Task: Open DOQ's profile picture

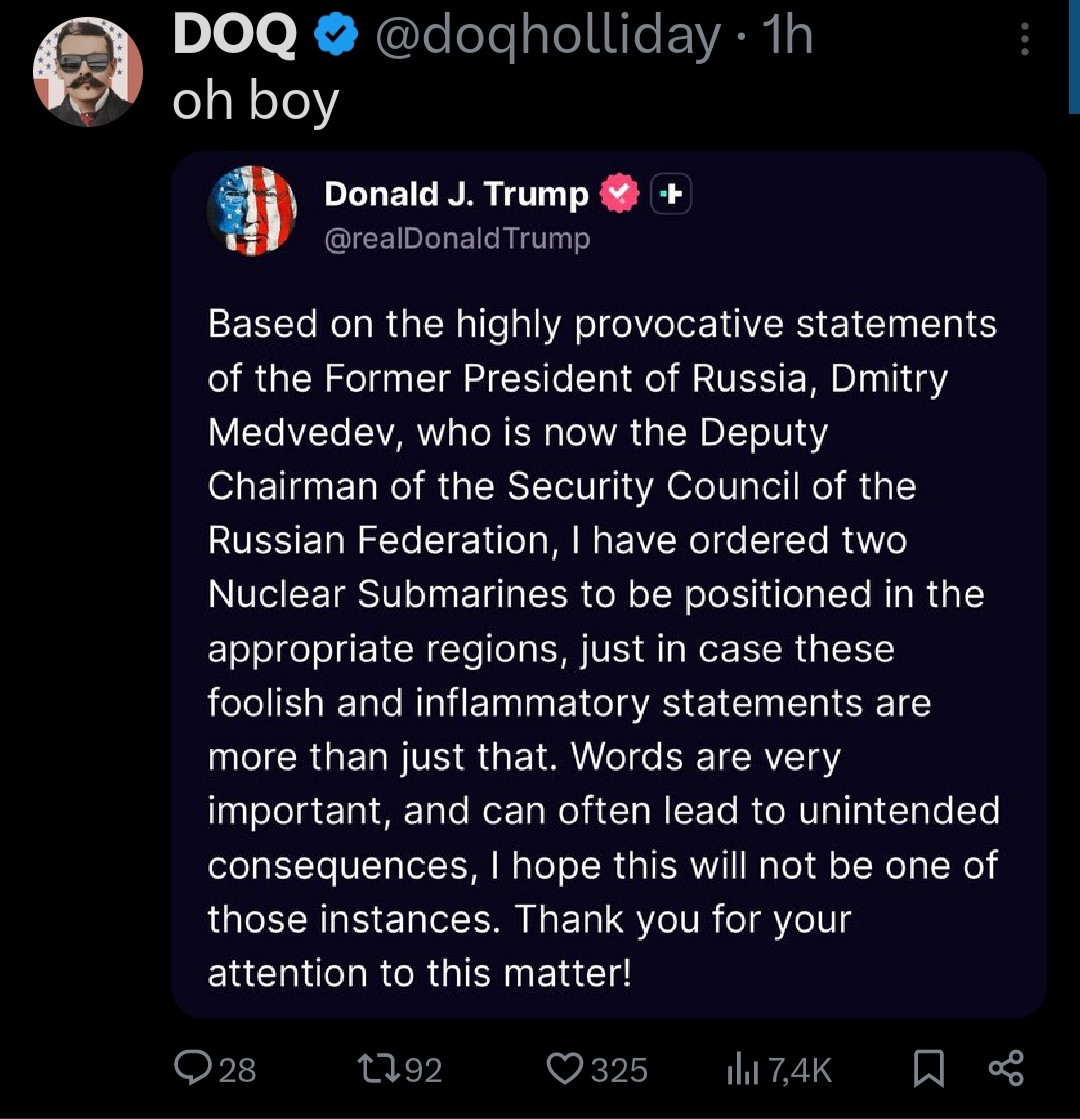Action: [x=88, y=72]
